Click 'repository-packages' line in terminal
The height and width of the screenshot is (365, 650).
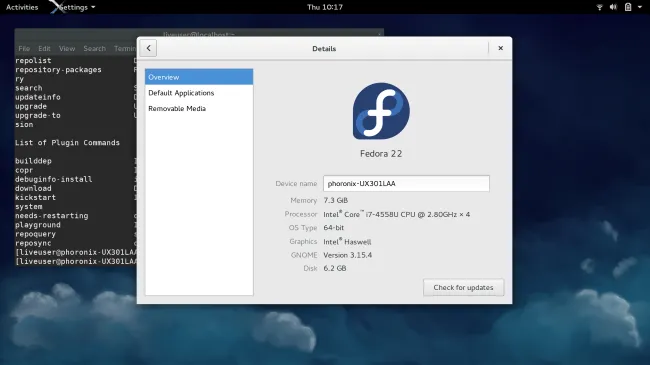coord(58,70)
